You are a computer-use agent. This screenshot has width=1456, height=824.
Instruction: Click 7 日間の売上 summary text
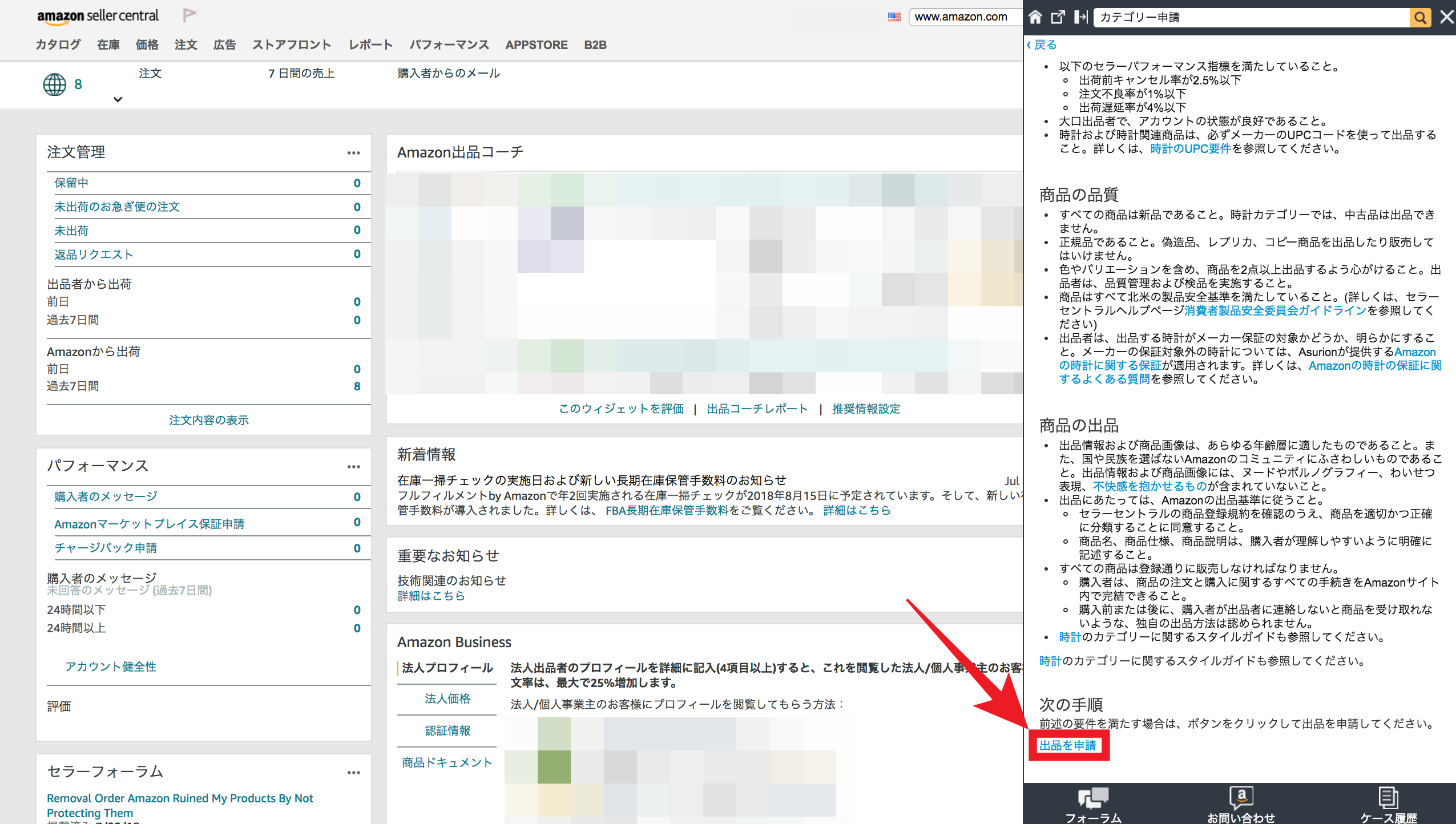pyautogui.click(x=301, y=74)
